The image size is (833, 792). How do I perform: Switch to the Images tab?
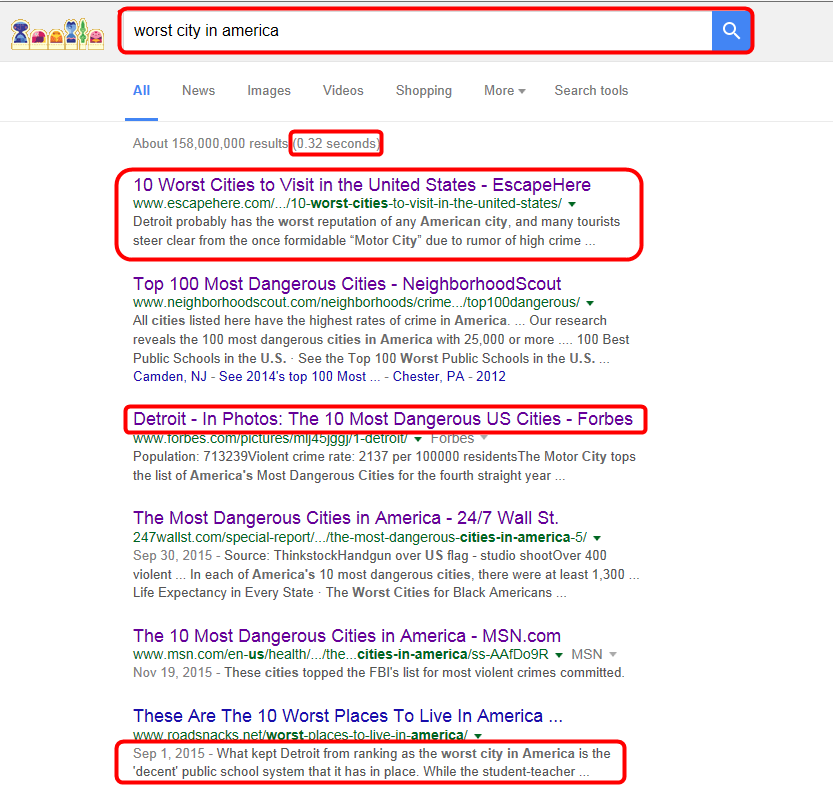coord(269,90)
